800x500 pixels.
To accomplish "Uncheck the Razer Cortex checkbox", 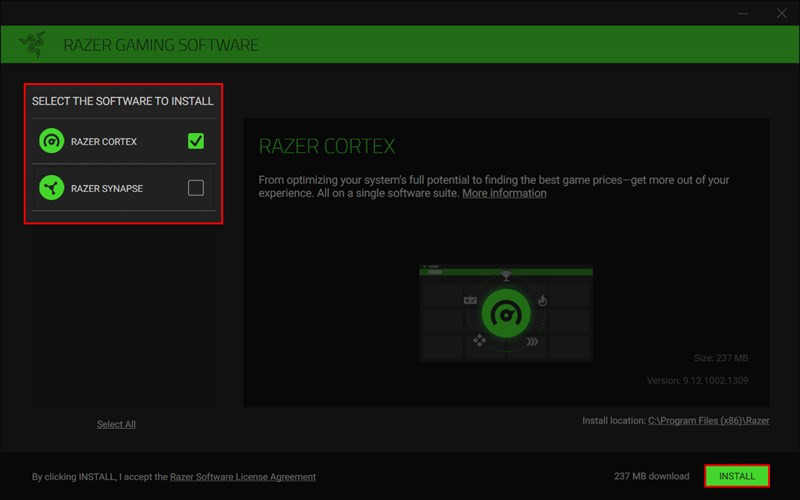I will tap(196, 141).
